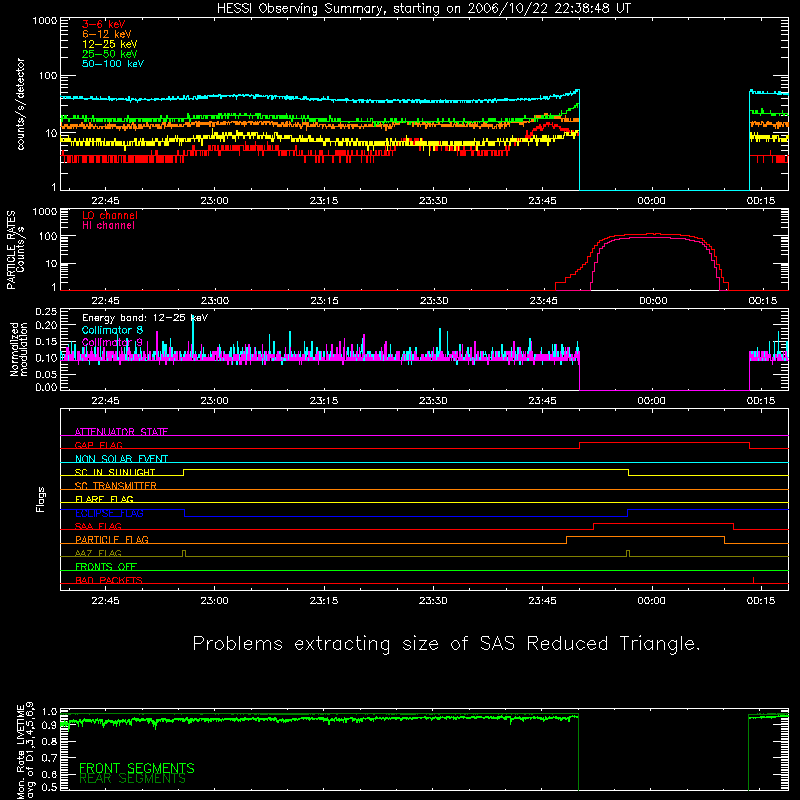800x800 pixels.
Task: Click the first AAZ FLAG pulse near 22:55
Action: (x=184, y=554)
